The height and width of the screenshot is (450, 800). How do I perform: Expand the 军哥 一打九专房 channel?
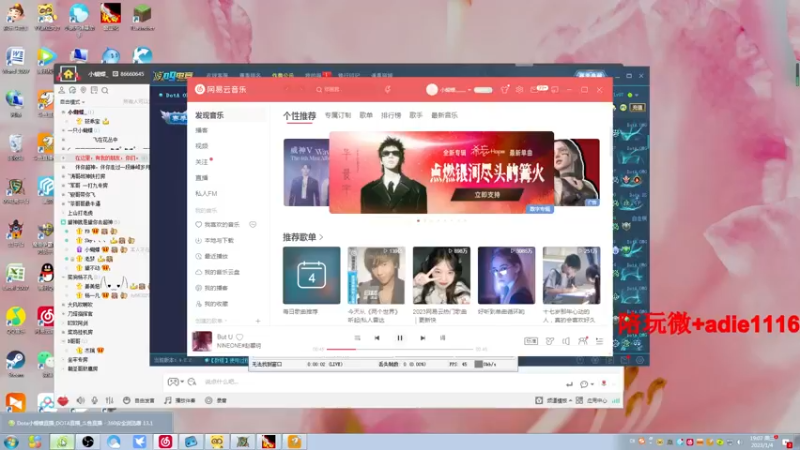[x=88, y=185]
